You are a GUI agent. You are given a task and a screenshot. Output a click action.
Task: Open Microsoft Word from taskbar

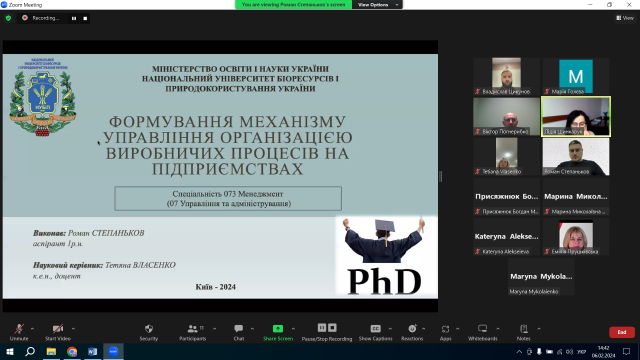point(92,351)
